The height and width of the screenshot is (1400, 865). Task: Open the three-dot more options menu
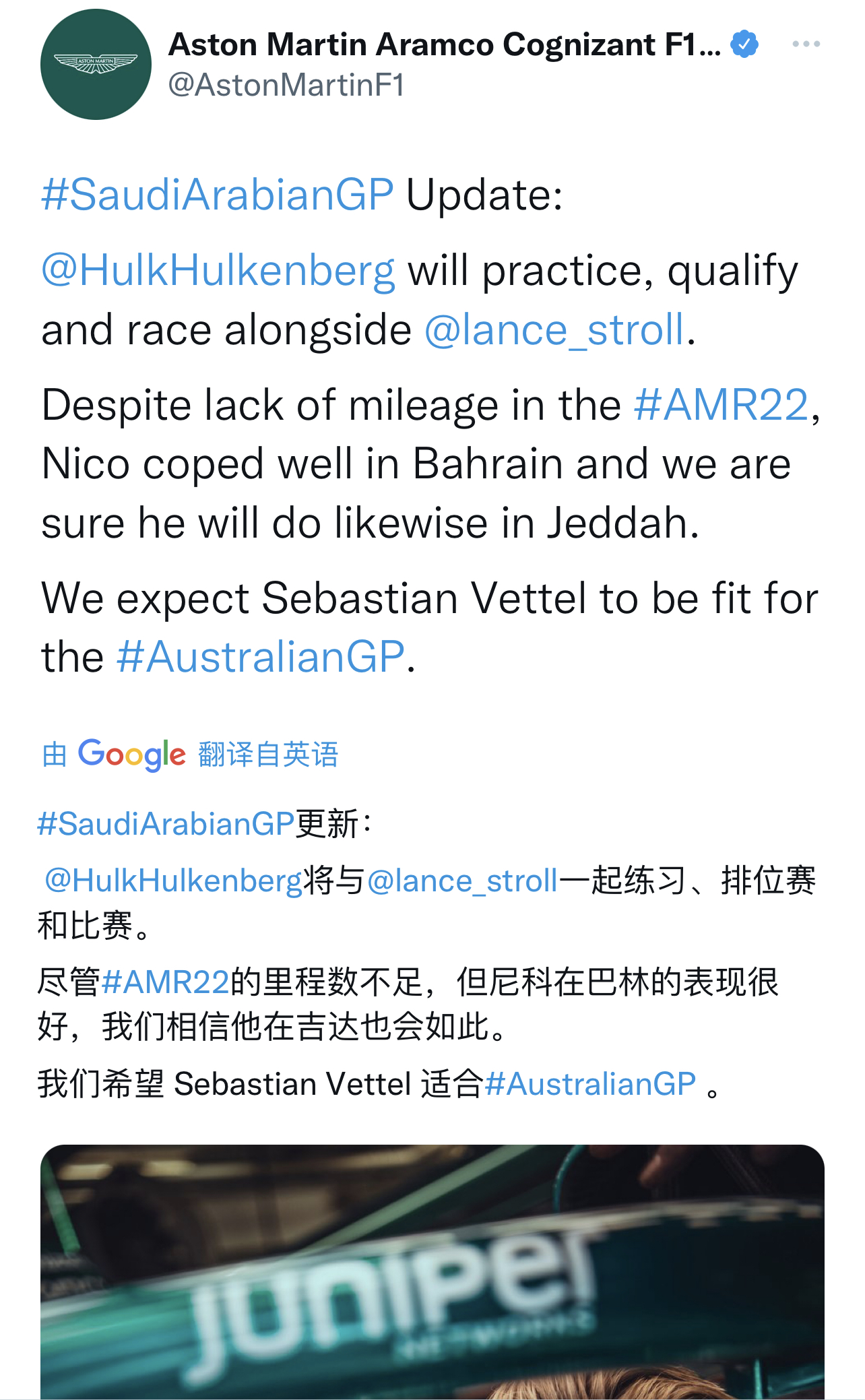[x=806, y=44]
